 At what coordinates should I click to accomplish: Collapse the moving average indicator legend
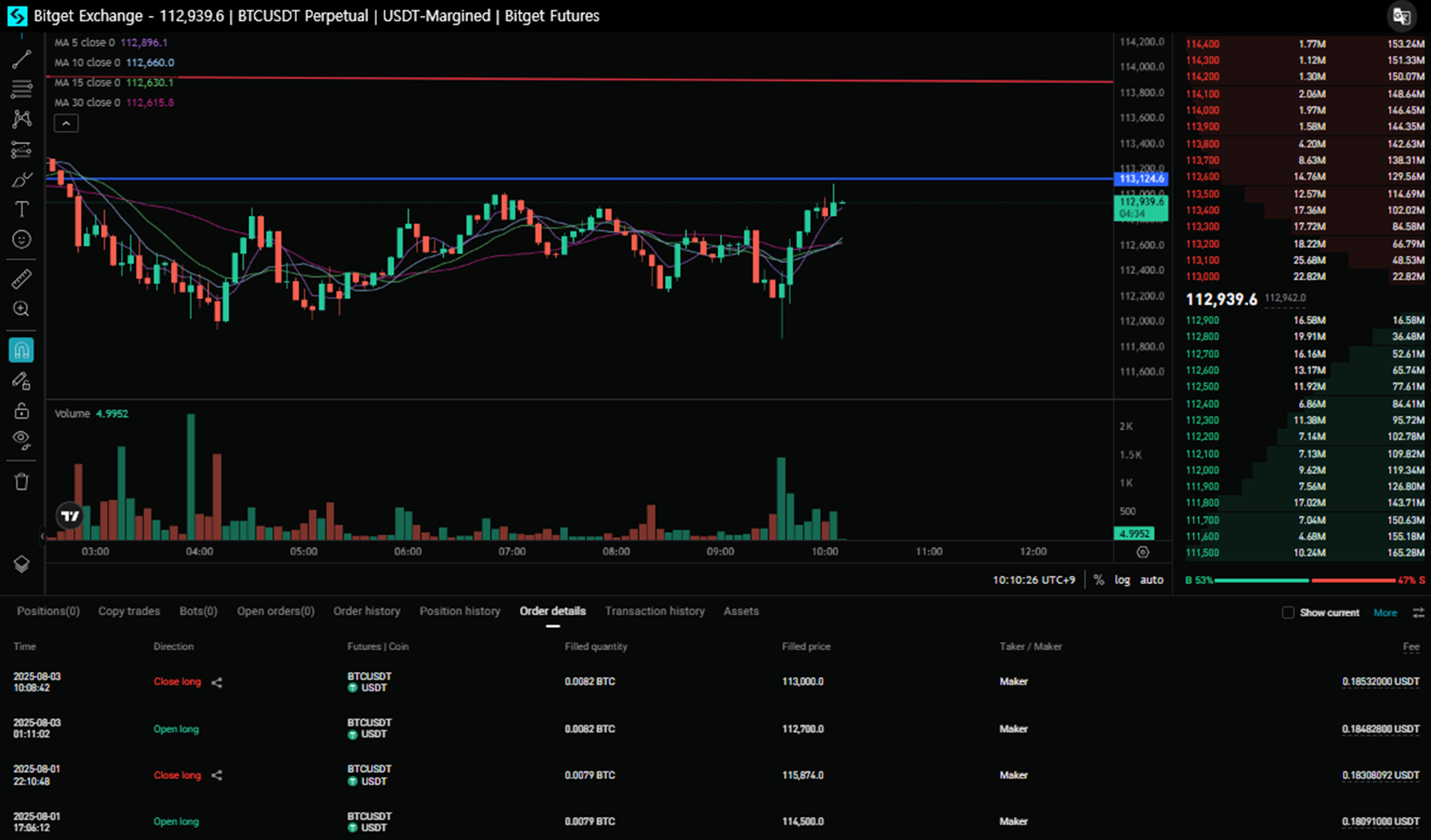point(66,123)
